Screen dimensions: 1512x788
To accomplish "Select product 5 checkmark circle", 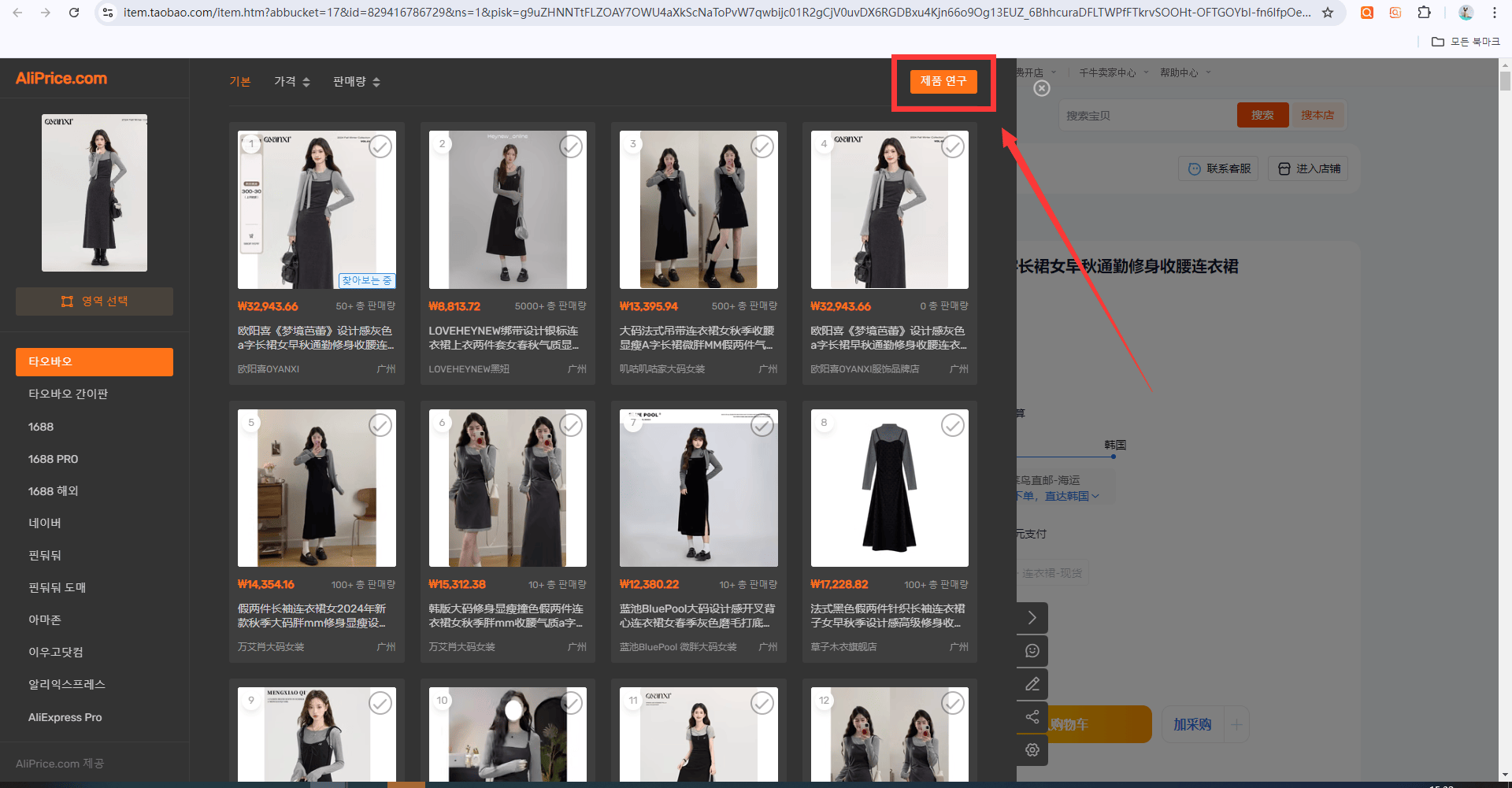I will coord(380,425).
